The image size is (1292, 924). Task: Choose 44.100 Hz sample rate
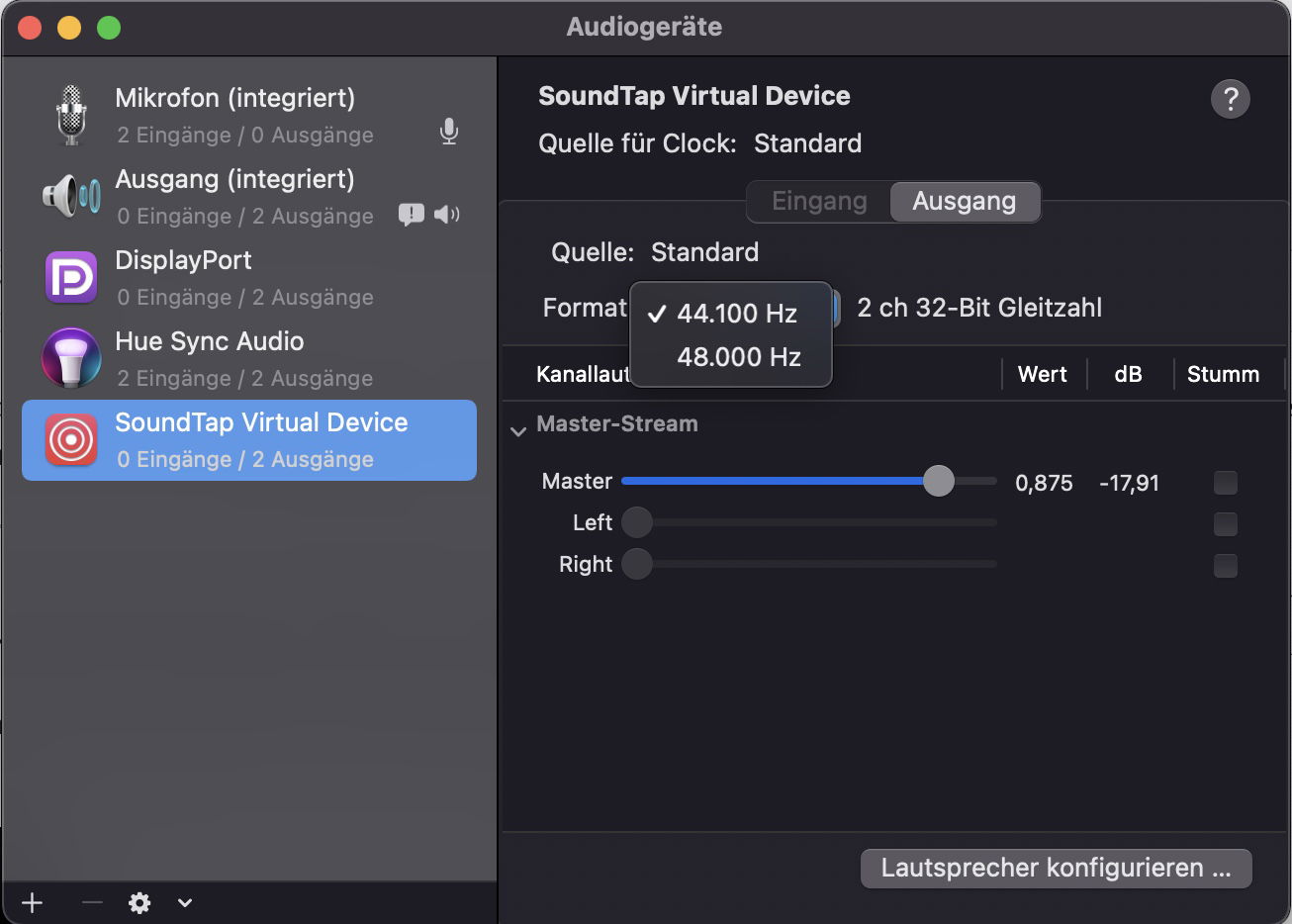731,314
